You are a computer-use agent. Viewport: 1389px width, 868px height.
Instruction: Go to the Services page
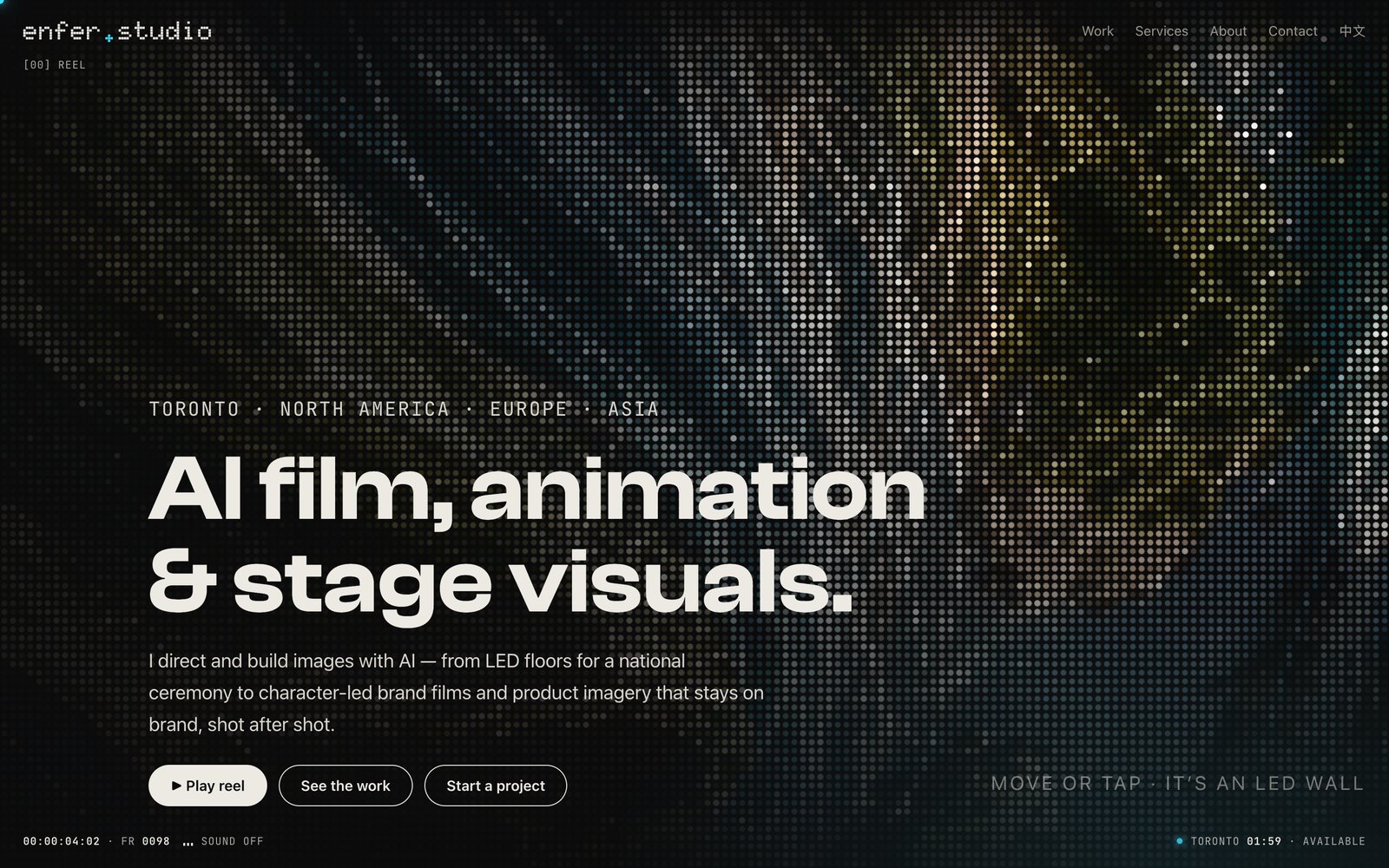point(1162,31)
